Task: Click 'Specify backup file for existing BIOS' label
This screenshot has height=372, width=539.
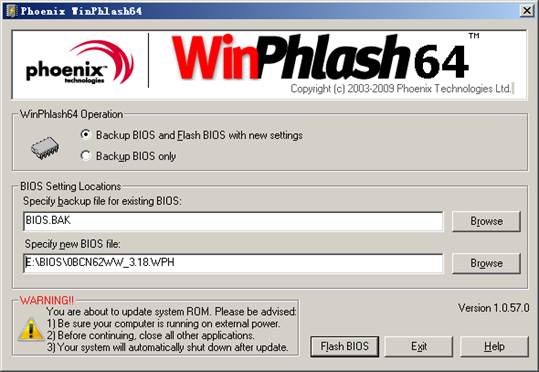Action: coord(102,201)
